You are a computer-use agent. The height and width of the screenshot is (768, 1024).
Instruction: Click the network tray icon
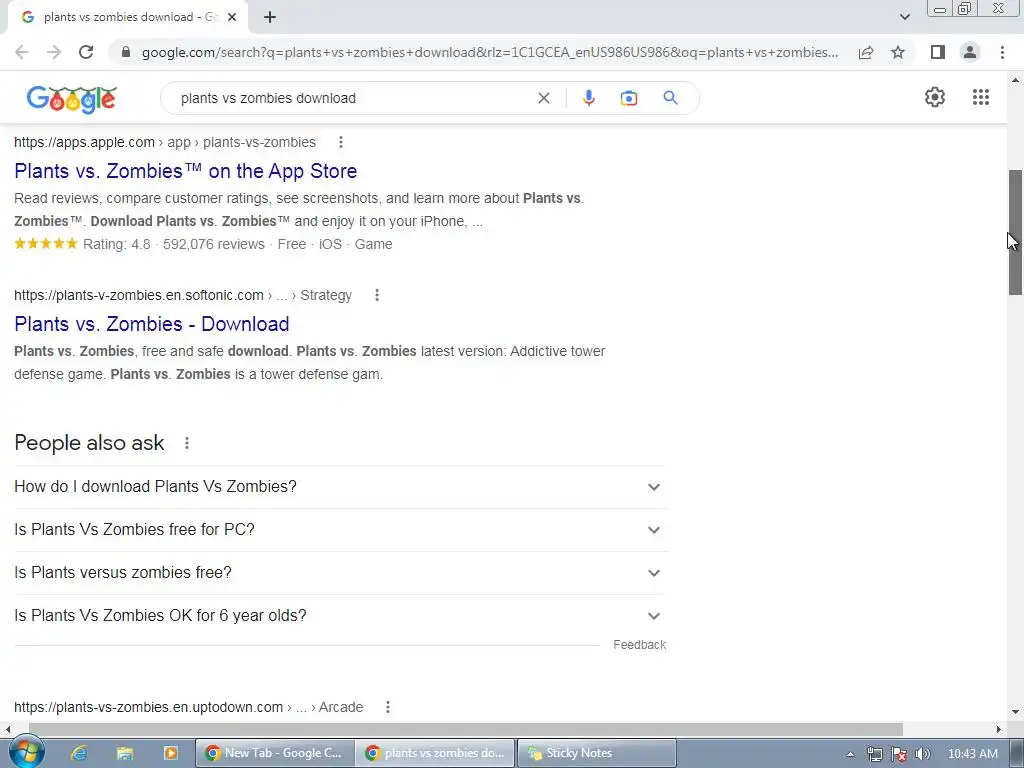874,754
